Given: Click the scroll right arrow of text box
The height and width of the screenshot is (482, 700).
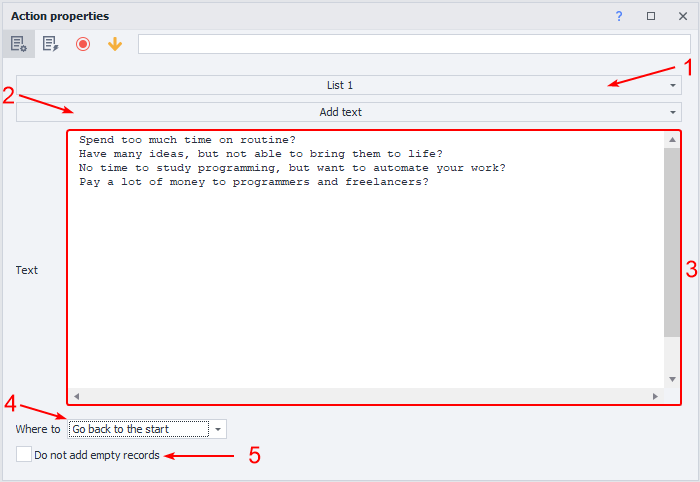Looking at the screenshot, I should point(656,396).
